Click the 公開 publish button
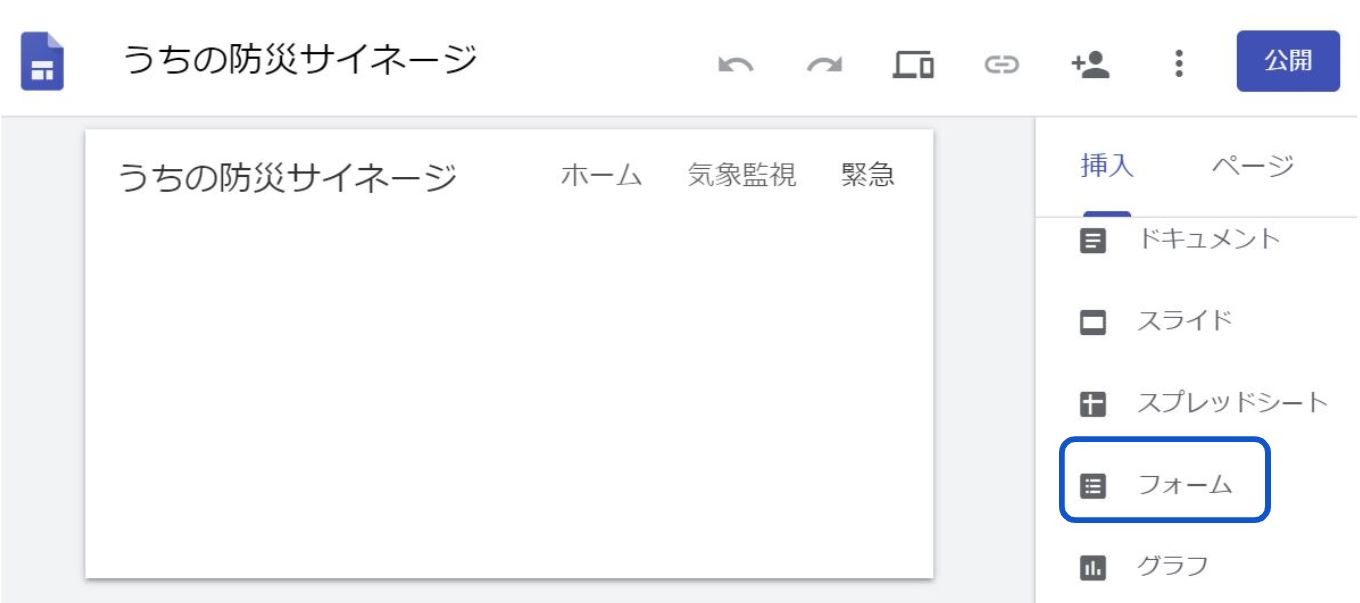The image size is (1360, 603). pyautogui.click(x=1287, y=61)
